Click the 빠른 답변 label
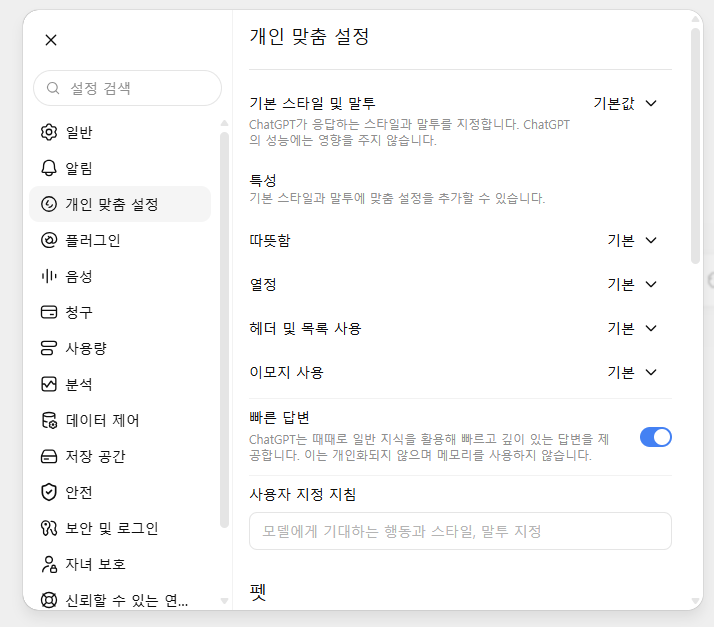714x627 pixels. tap(279, 418)
